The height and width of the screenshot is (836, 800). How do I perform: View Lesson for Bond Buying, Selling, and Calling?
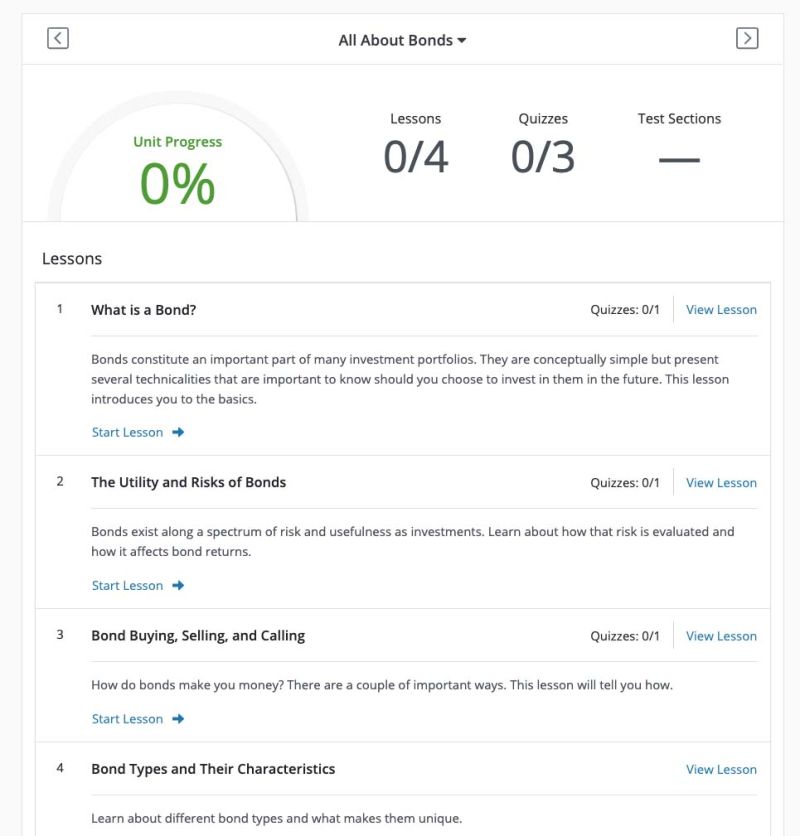[721, 636]
